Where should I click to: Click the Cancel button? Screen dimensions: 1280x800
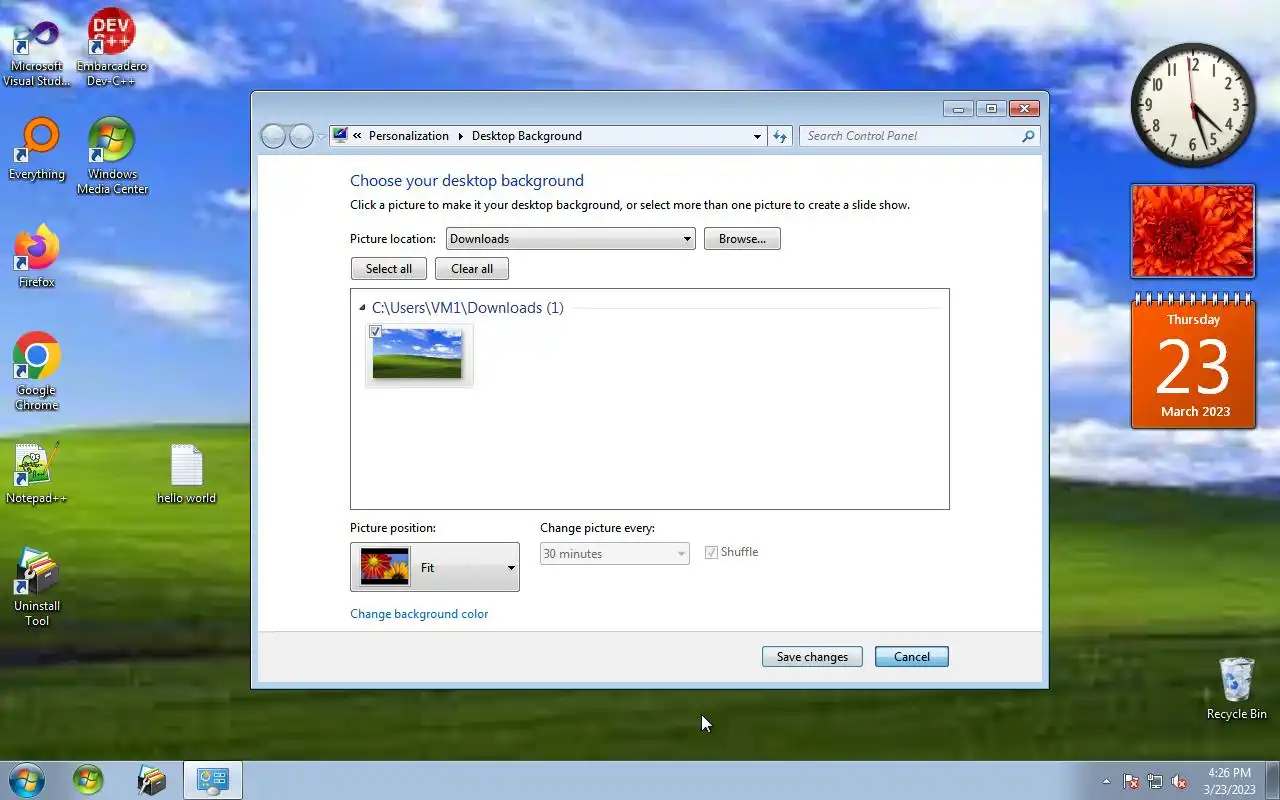coord(912,657)
